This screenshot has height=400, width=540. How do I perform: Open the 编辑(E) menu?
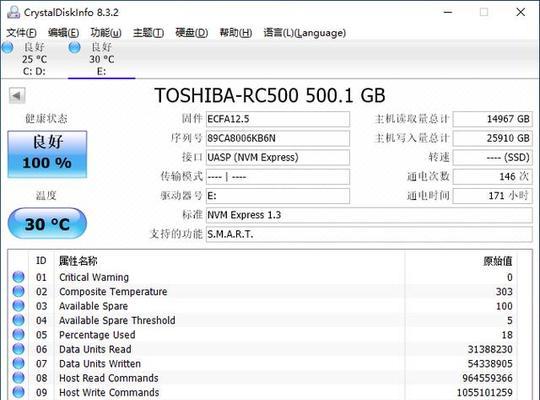click(x=63, y=33)
